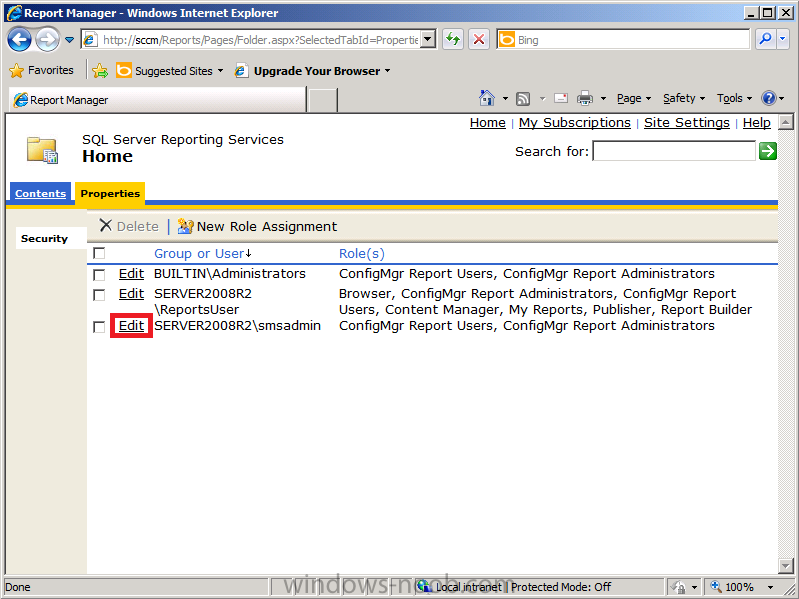The height and width of the screenshot is (599, 799).
Task: Select the Properties tab
Action: pyautogui.click(x=110, y=194)
